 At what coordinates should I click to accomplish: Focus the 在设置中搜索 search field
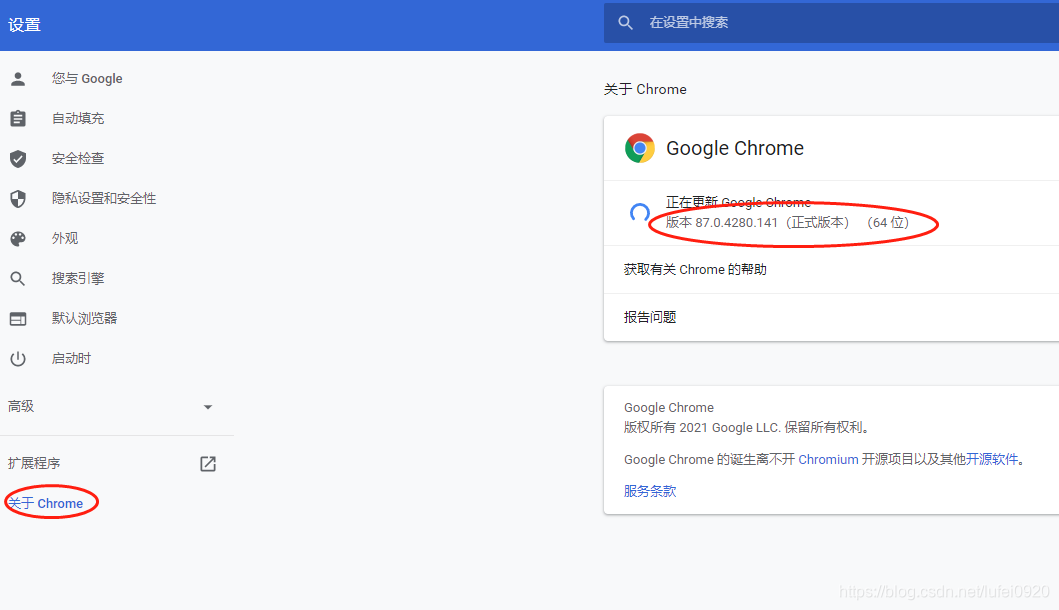(831, 23)
